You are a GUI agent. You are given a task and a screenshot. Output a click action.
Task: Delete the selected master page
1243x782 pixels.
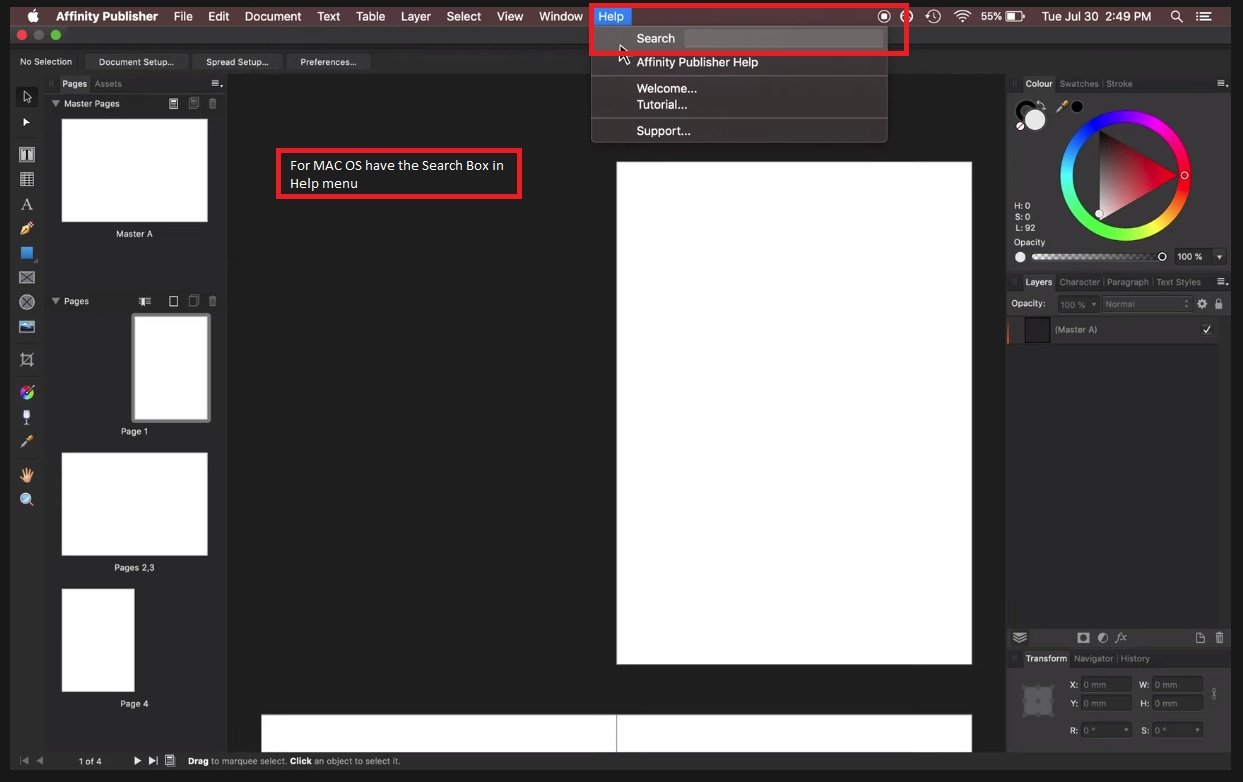point(212,103)
